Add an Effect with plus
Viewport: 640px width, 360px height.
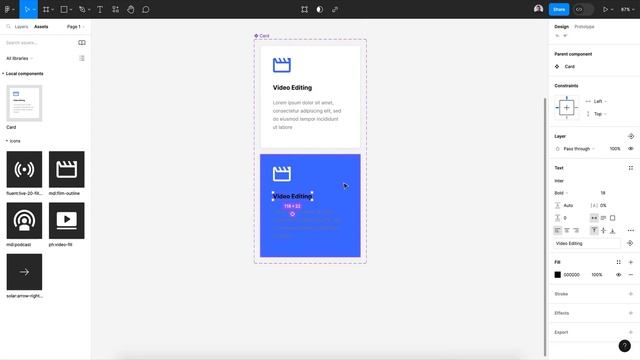tap(631, 313)
